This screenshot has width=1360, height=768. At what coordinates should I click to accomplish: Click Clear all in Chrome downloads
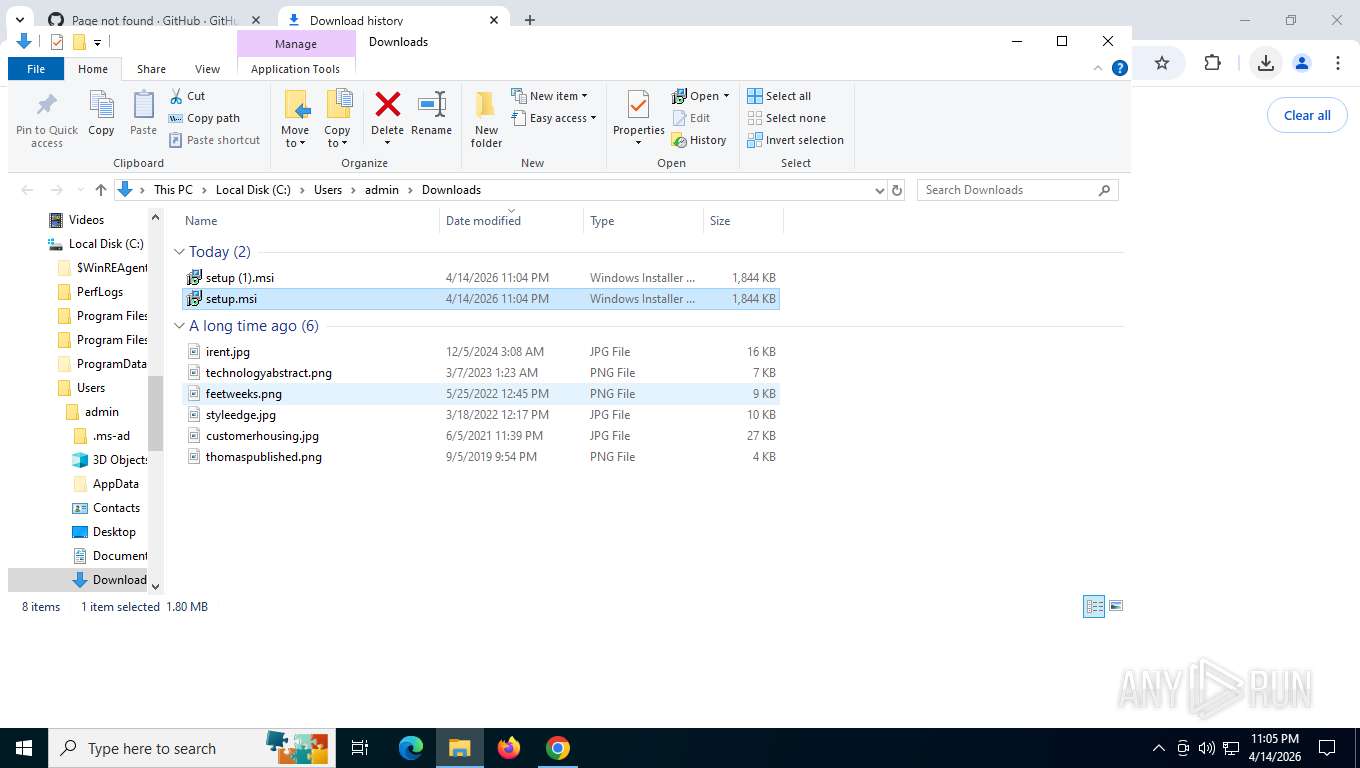click(1307, 115)
